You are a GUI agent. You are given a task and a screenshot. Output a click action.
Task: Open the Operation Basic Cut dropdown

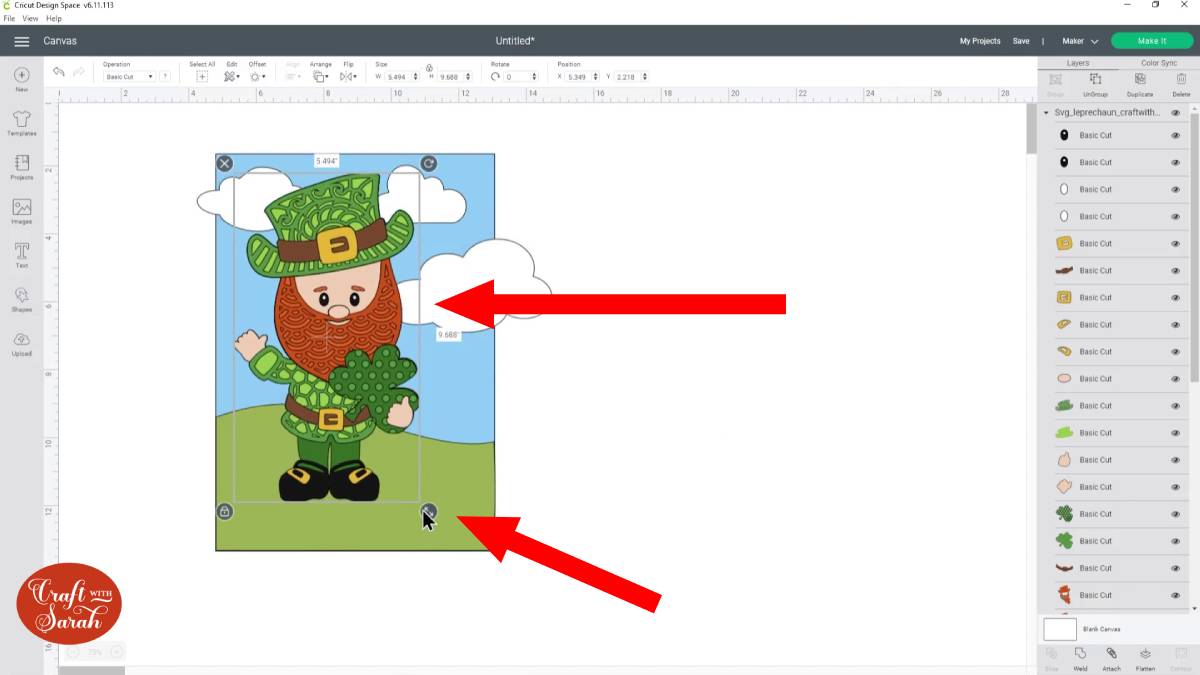[130, 77]
